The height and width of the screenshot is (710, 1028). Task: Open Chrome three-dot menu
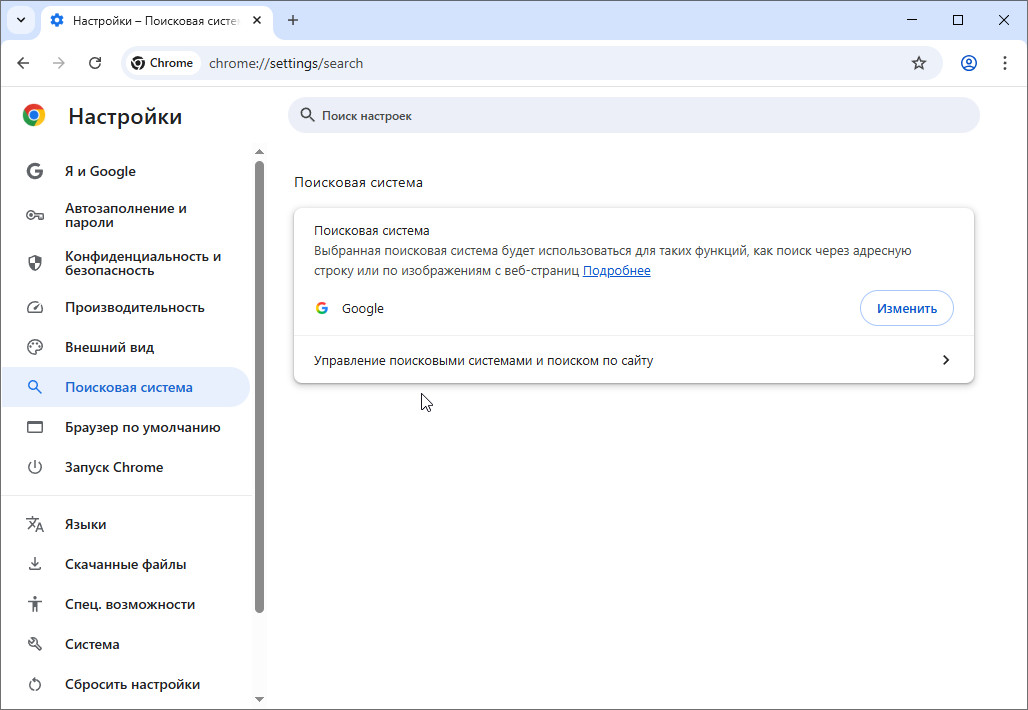(1005, 63)
